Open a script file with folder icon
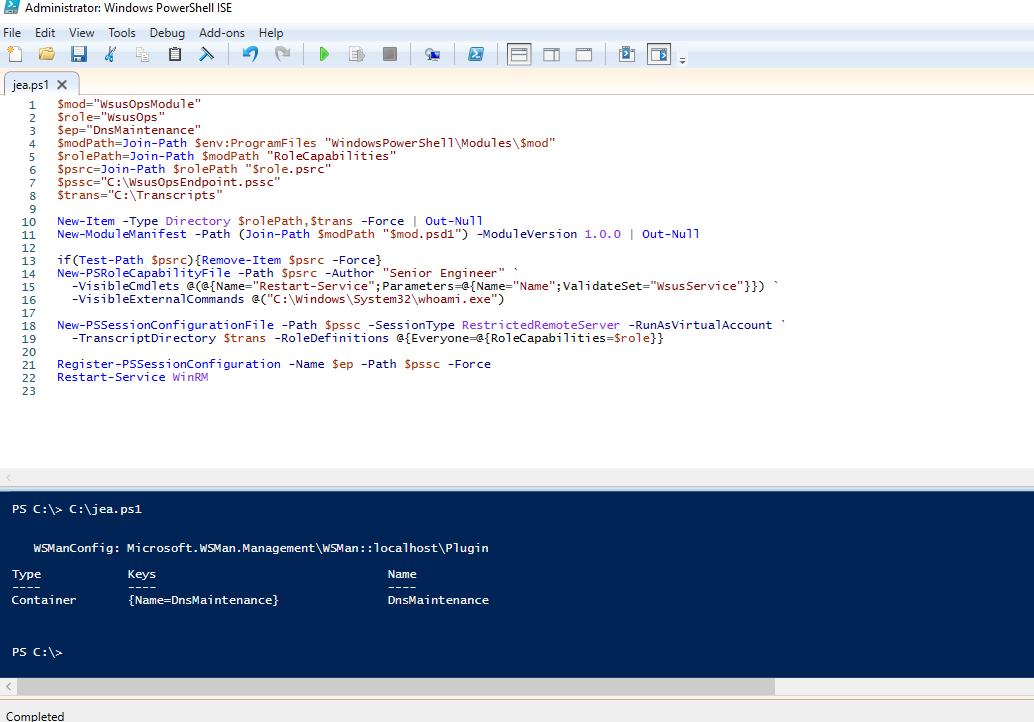Image resolution: width=1034 pixels, height=722 pixels. click(x=47, y=54)
